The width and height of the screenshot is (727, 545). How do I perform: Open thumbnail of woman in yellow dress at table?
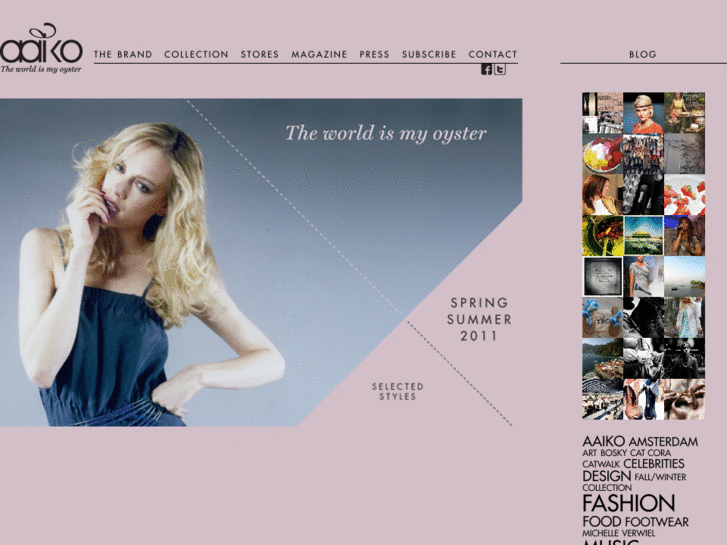pyautogui.click(x=684, y=113)
